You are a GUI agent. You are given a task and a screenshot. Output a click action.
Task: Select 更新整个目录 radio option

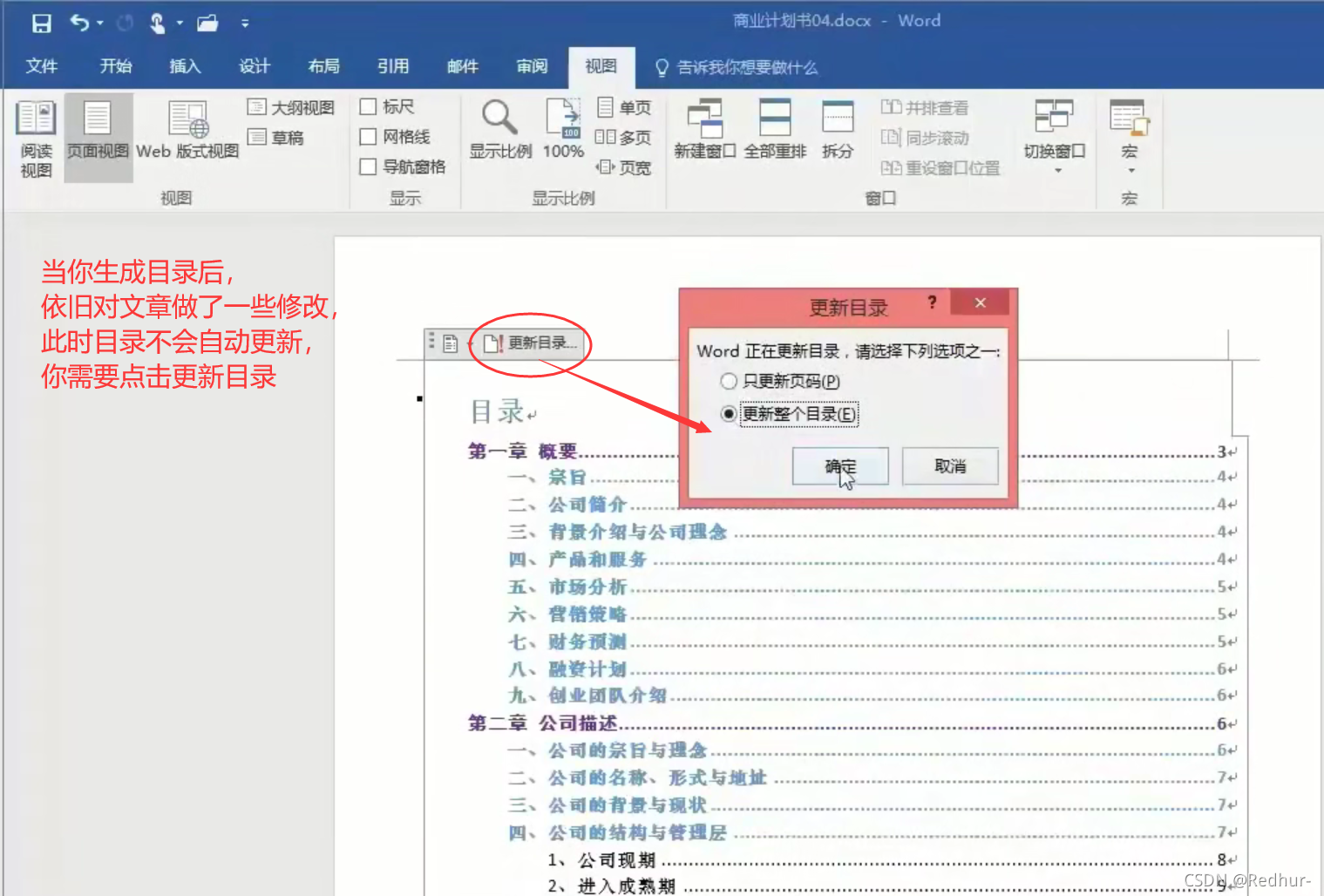tap(790, 413)
